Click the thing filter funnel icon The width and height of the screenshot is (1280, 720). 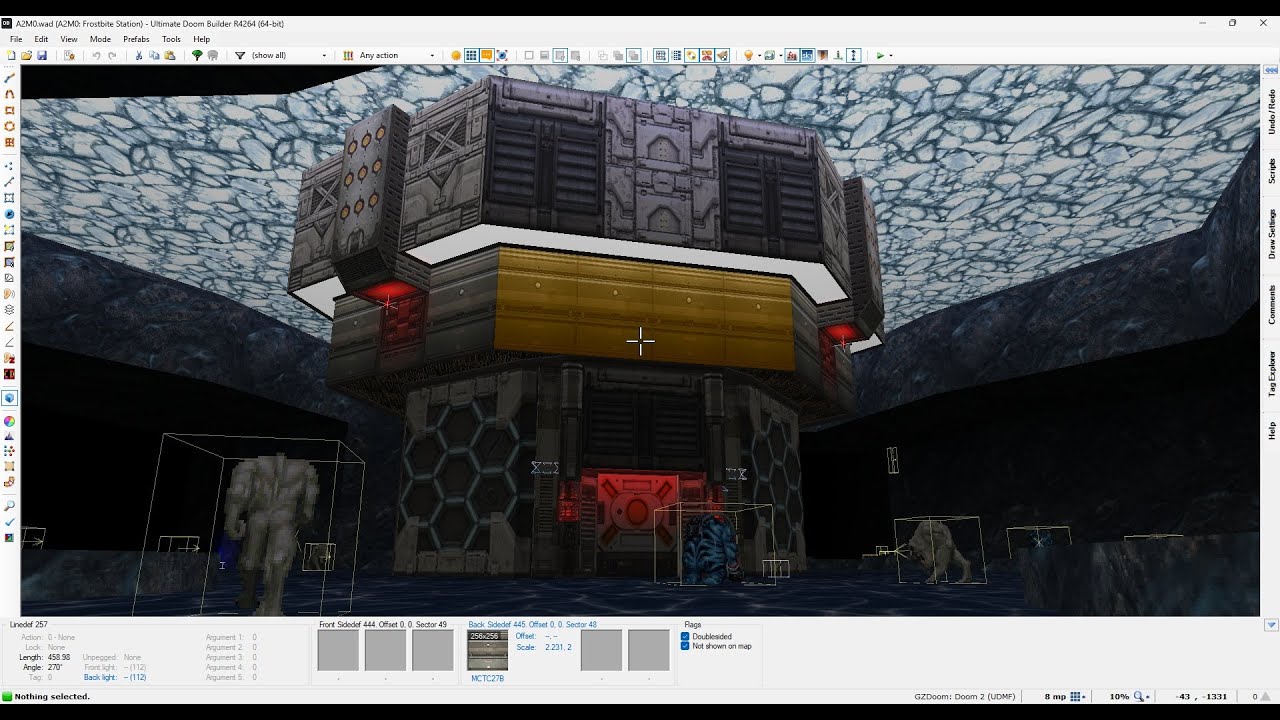(x=240, y=55)
